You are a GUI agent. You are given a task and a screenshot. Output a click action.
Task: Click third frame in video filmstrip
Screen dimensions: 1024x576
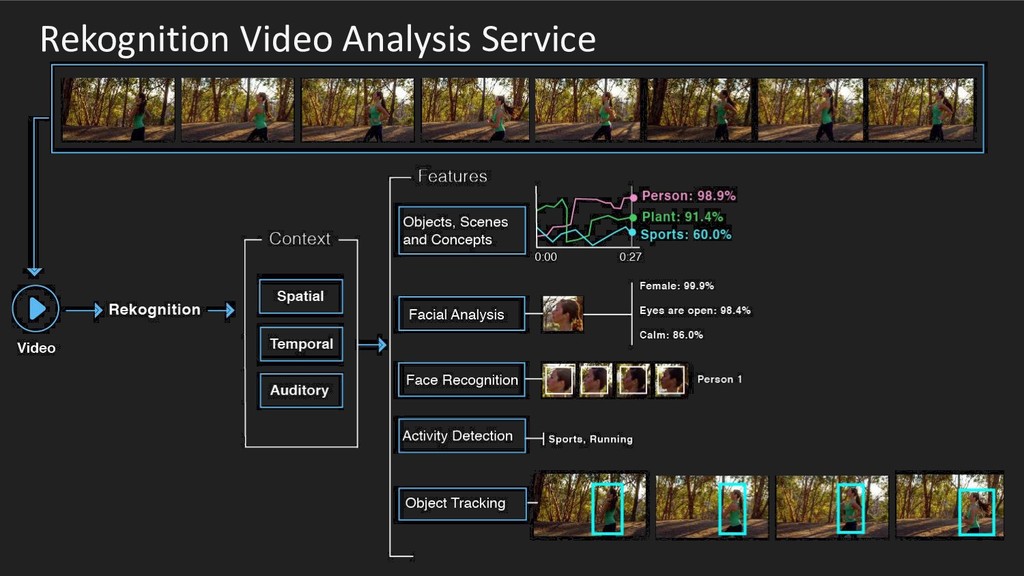point(357,110)
